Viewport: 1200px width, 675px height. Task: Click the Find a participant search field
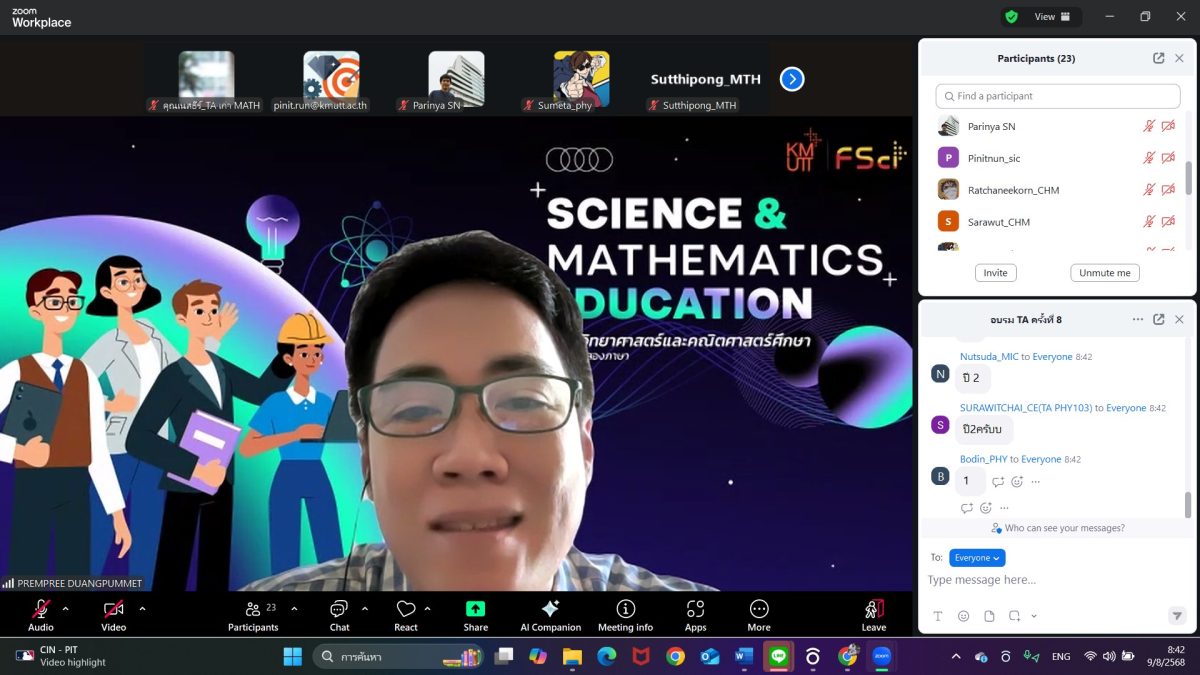point(1057,96)
